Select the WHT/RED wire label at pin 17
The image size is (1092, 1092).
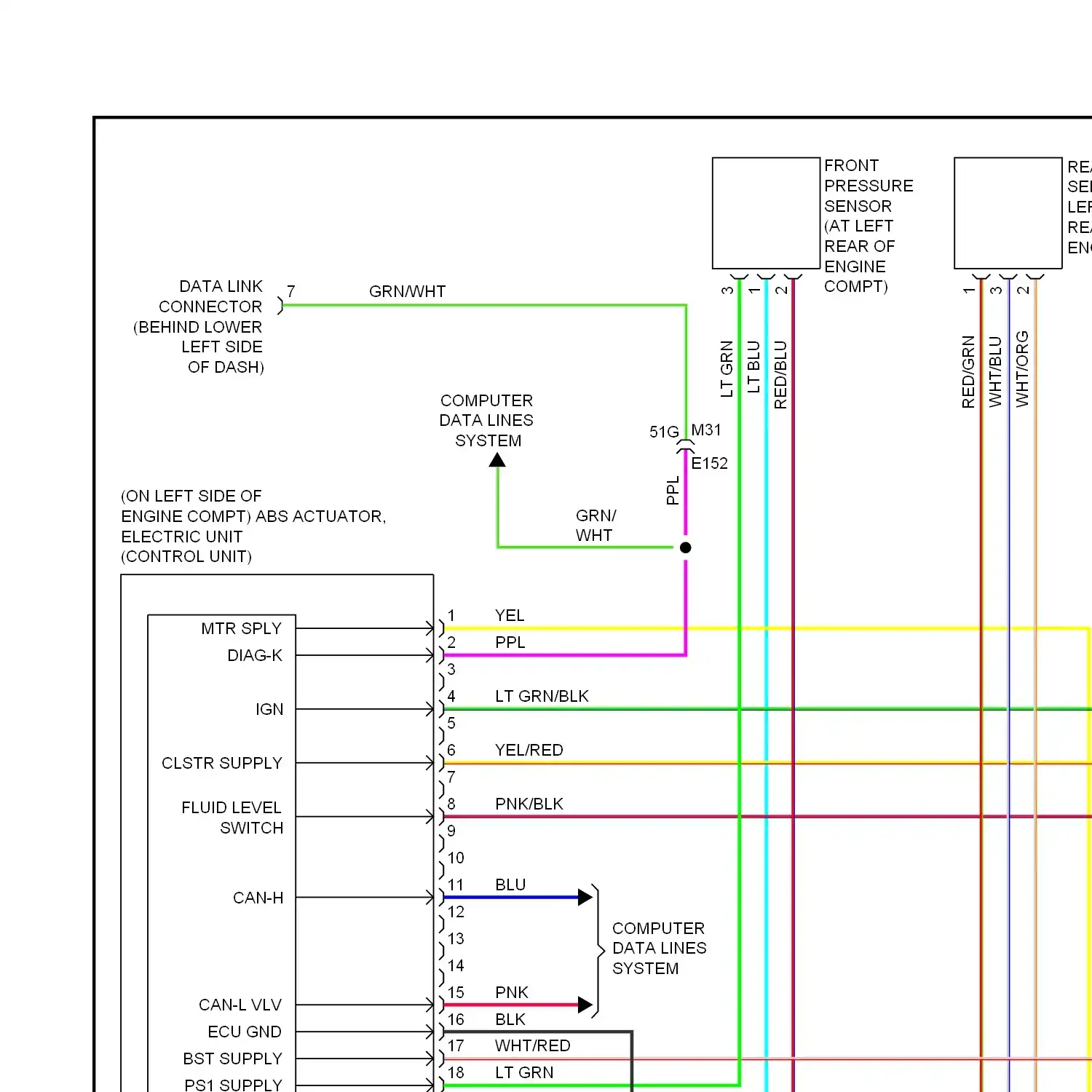[x=533, y=1045]
